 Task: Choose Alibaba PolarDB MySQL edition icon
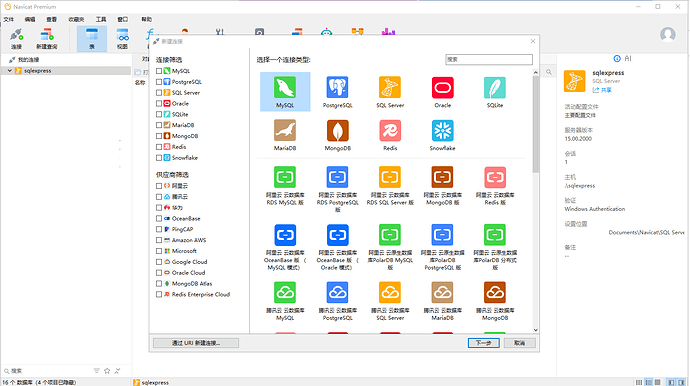pyautogui.click(x=390, y=235)
